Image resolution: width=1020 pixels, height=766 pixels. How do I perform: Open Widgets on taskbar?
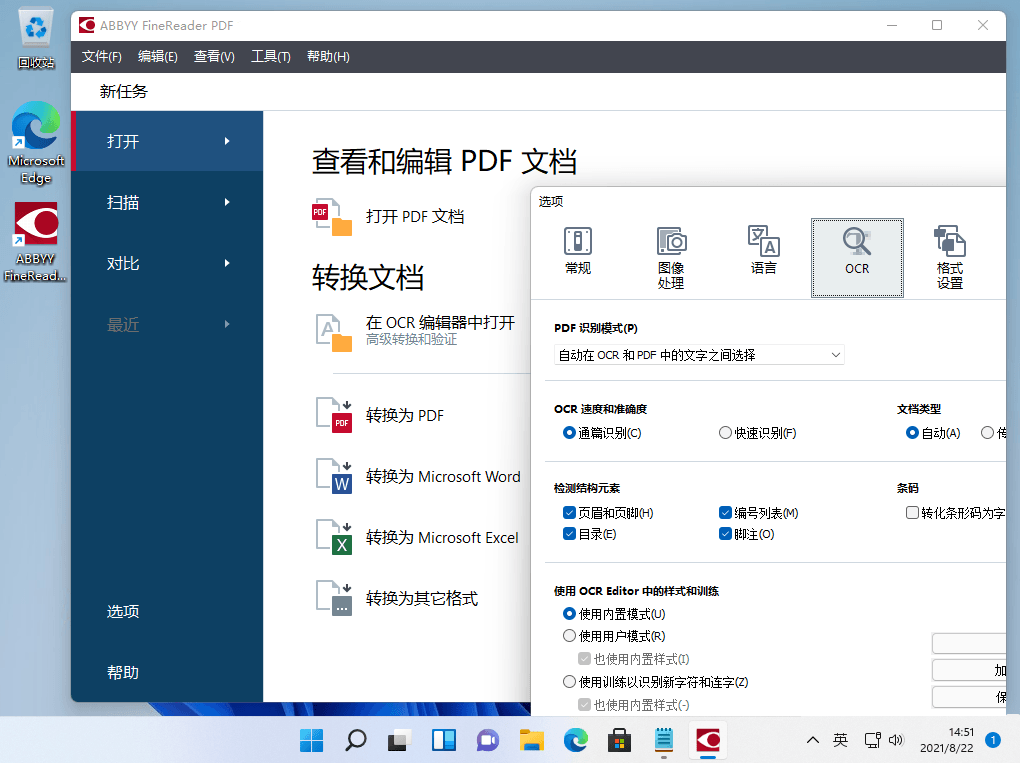click(444, 741)
